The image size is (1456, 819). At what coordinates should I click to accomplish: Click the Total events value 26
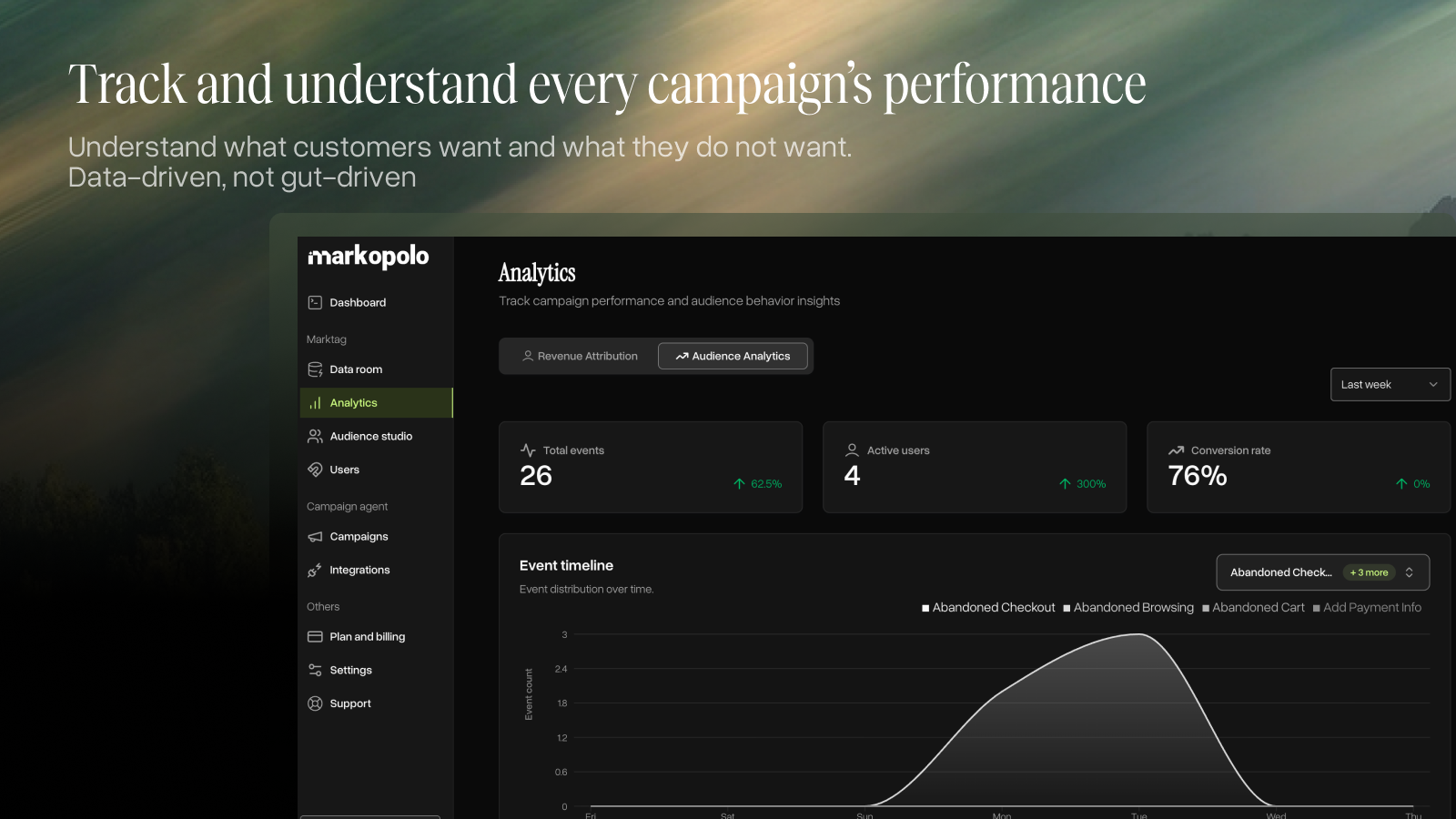click(x=536, y=476)
